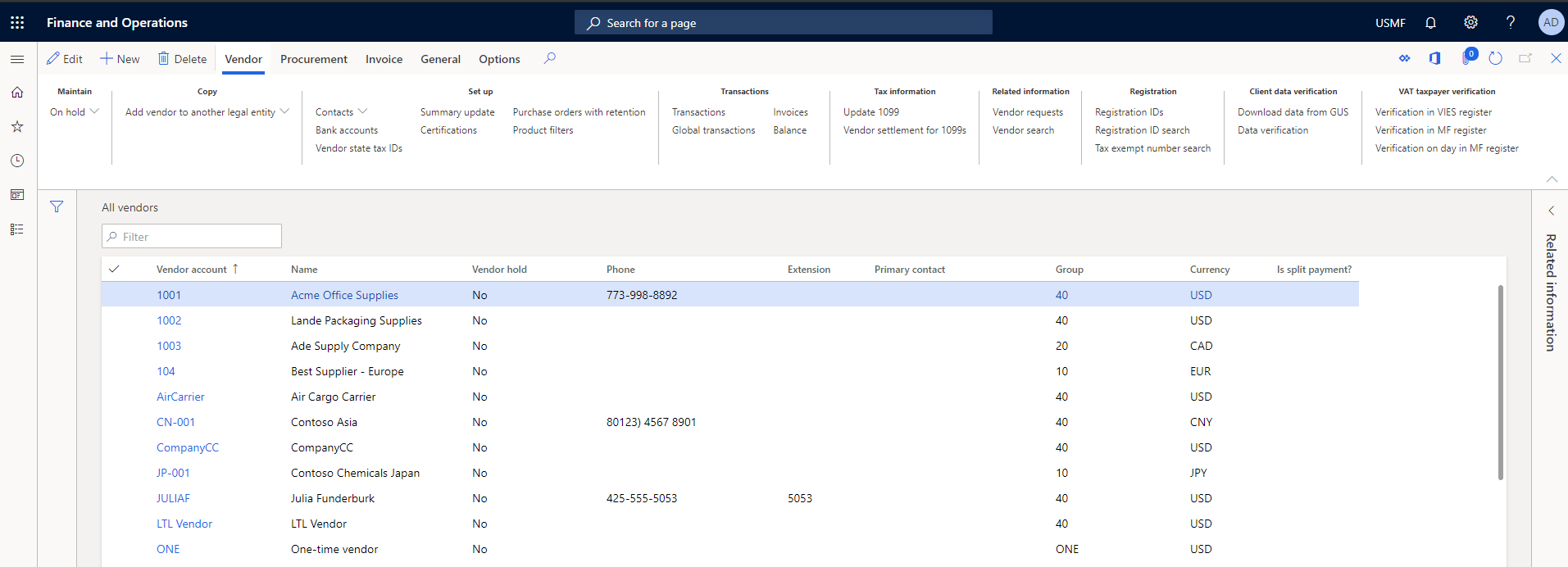Click search magnifier in action pane

pos(550,58)
